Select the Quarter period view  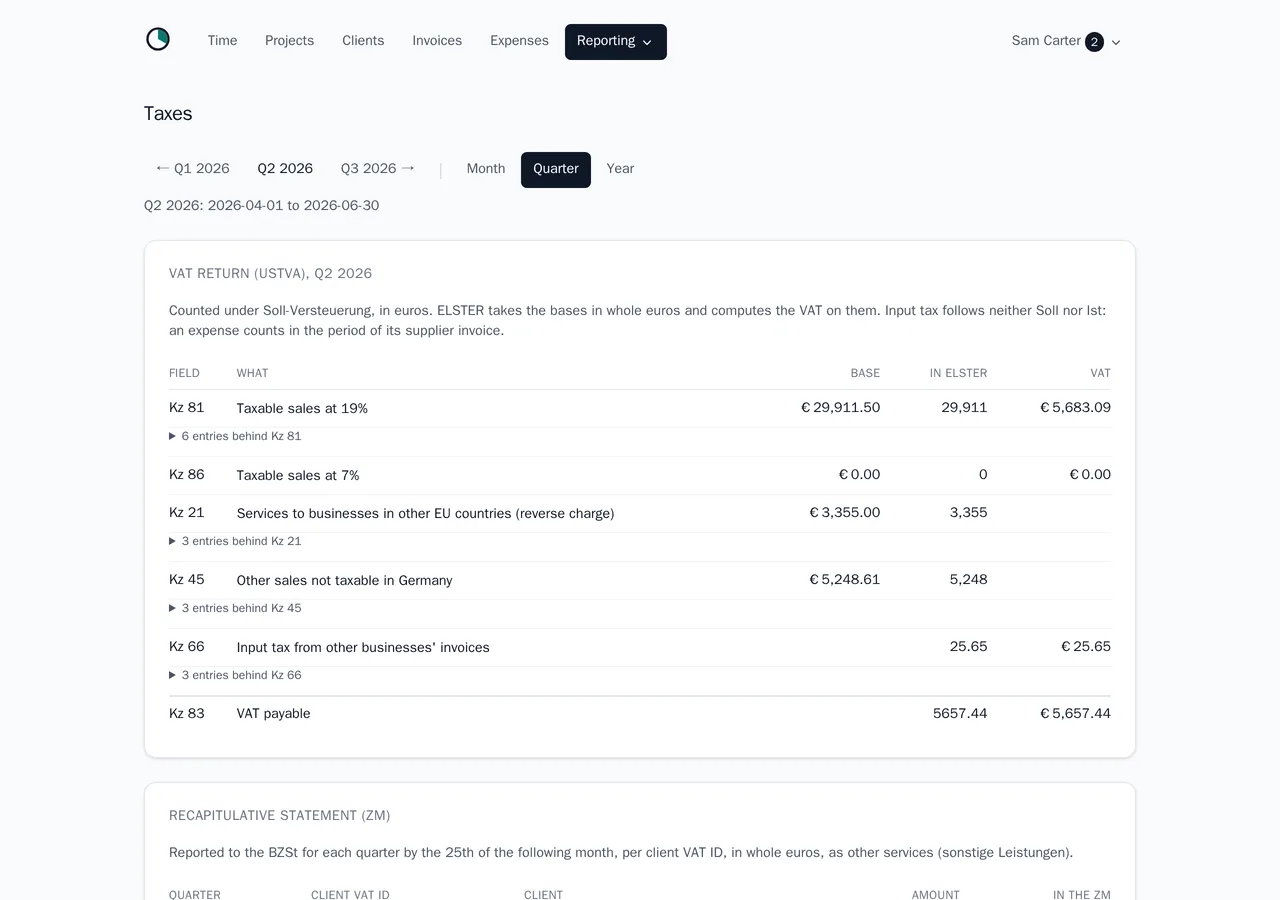[x=556, y=170]
